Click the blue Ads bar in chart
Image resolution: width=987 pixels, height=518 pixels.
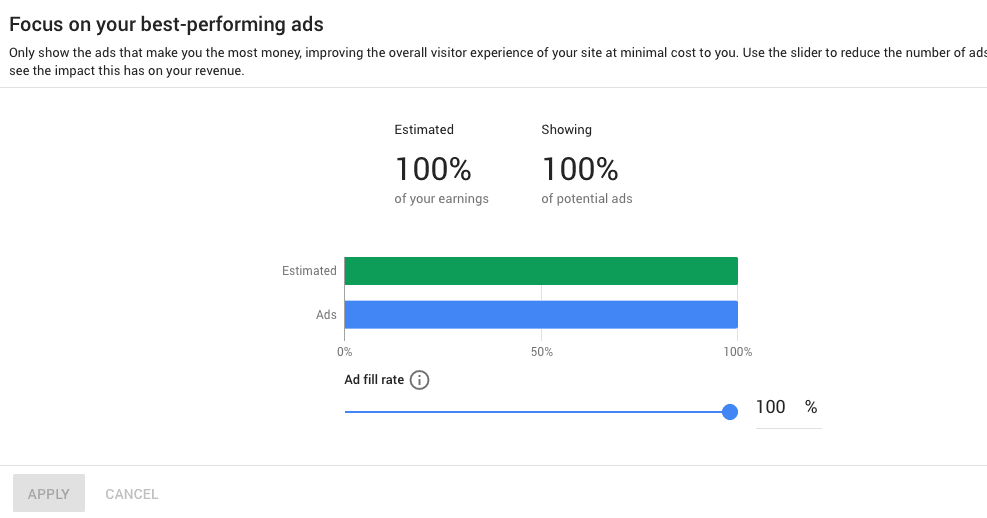click(541, 314)
